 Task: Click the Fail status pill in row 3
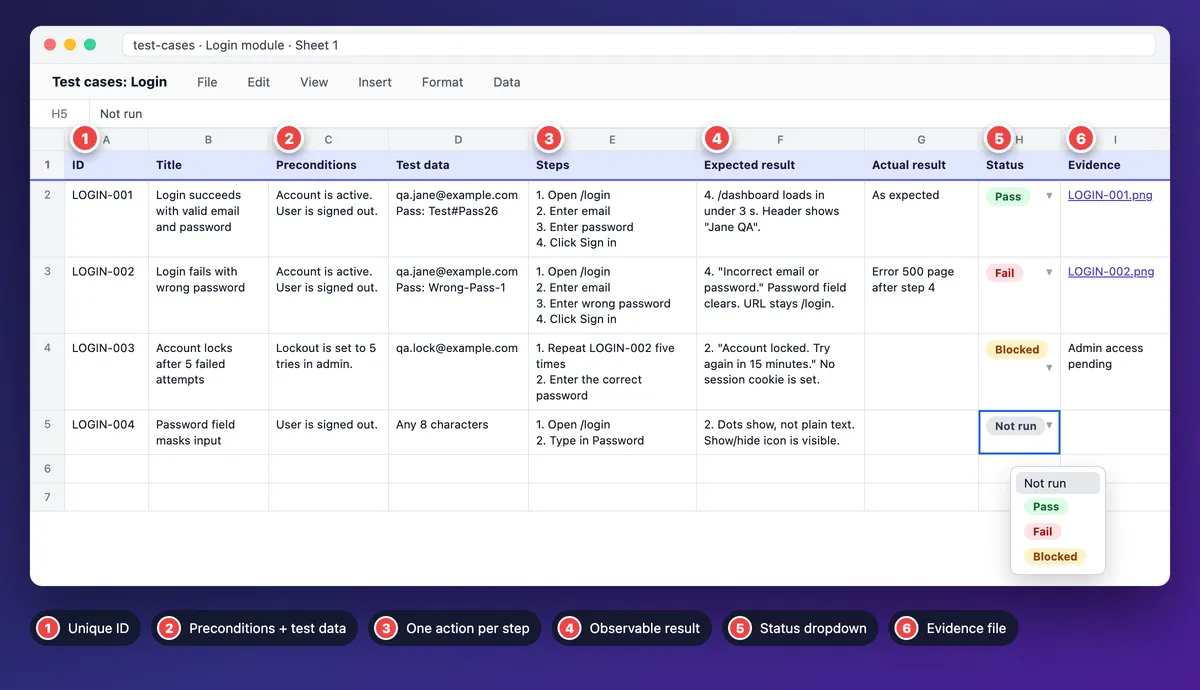[x=1005, y=273]
